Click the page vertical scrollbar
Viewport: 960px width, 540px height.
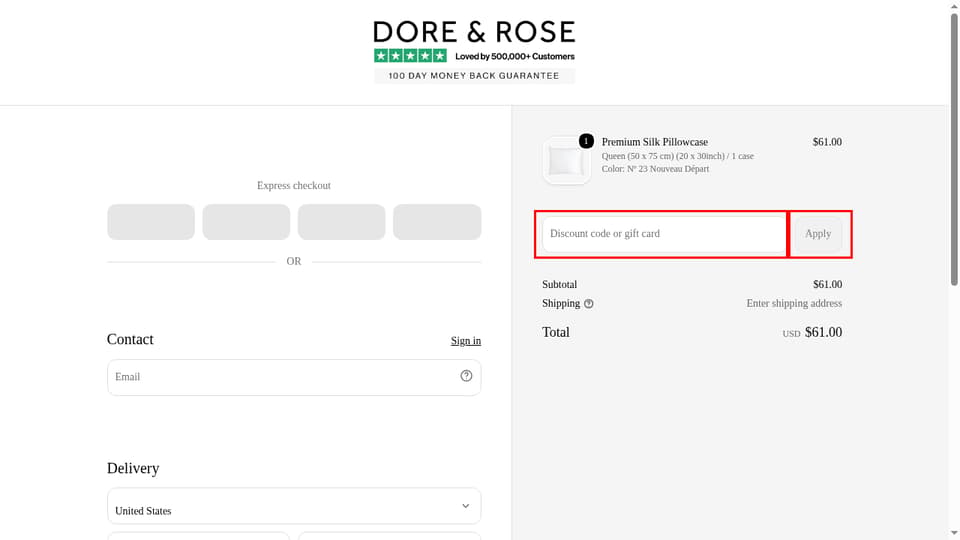pyautogui.click(x=954, y=150)
